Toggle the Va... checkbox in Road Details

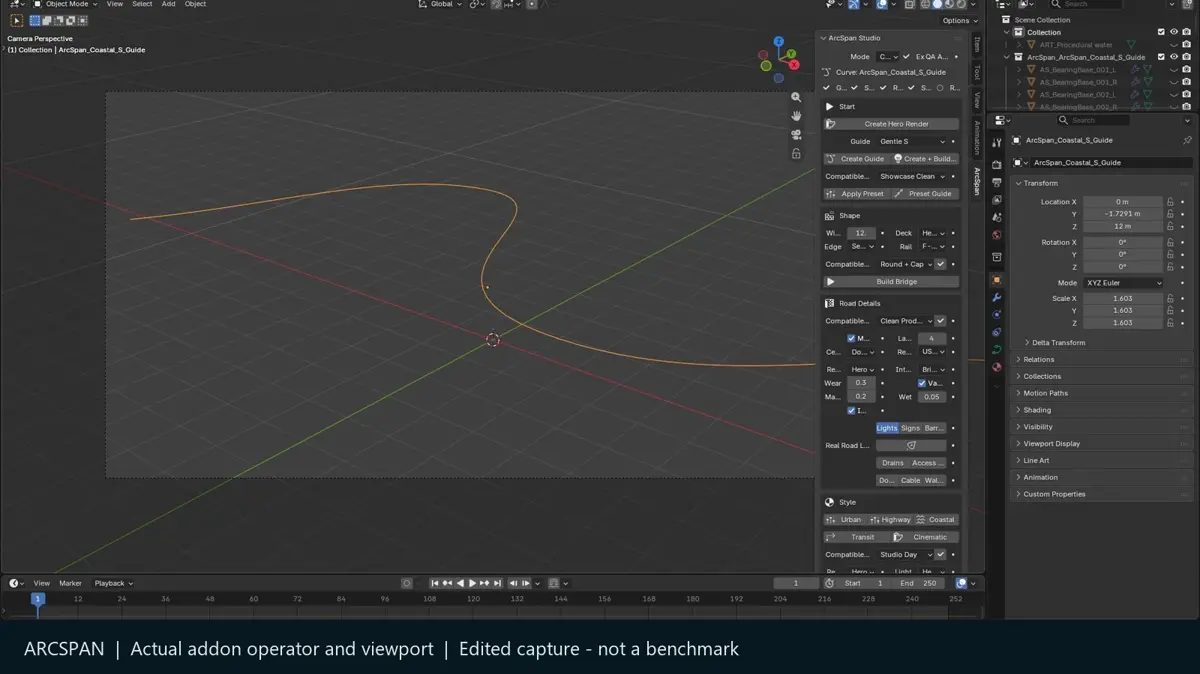click(x=922, y=383)
